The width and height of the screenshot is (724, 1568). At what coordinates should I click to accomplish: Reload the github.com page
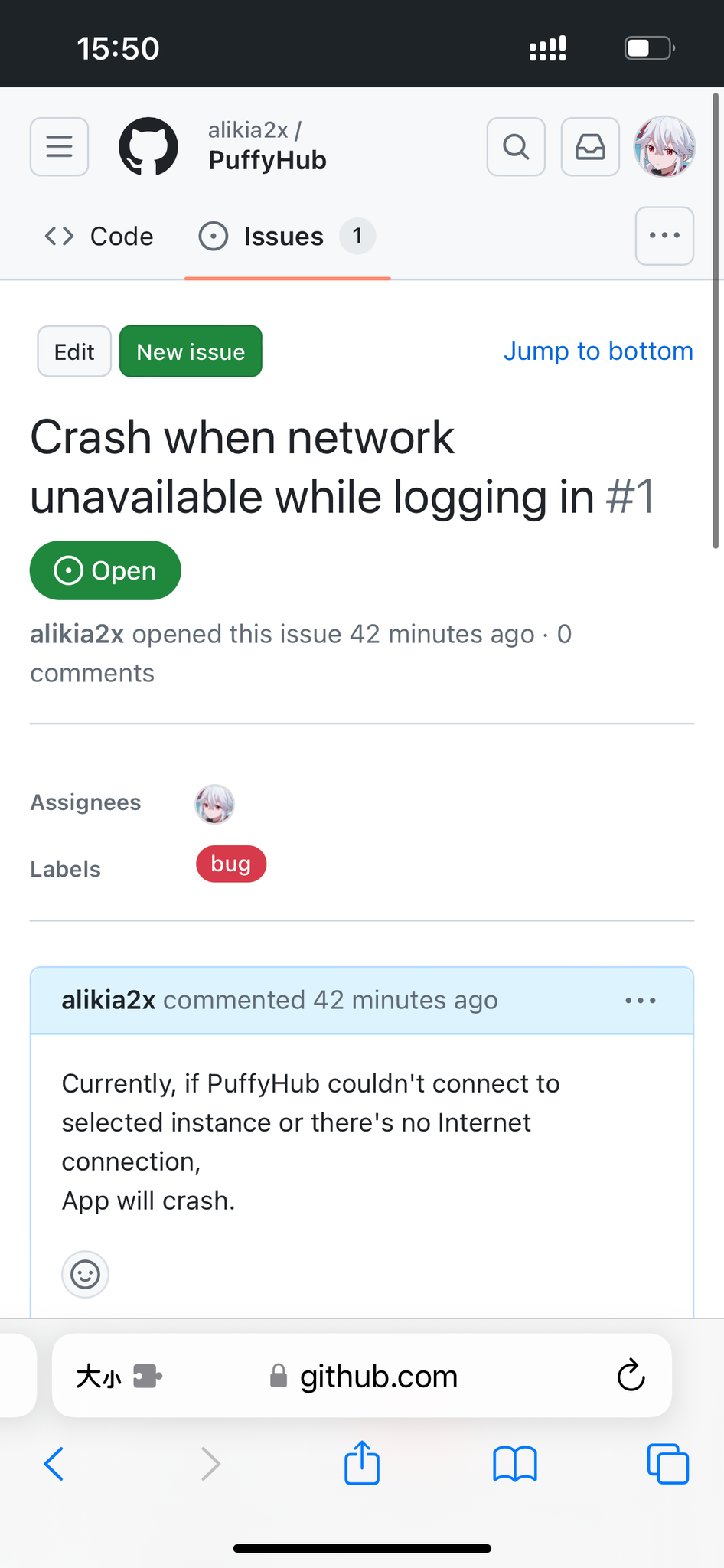631,1376
